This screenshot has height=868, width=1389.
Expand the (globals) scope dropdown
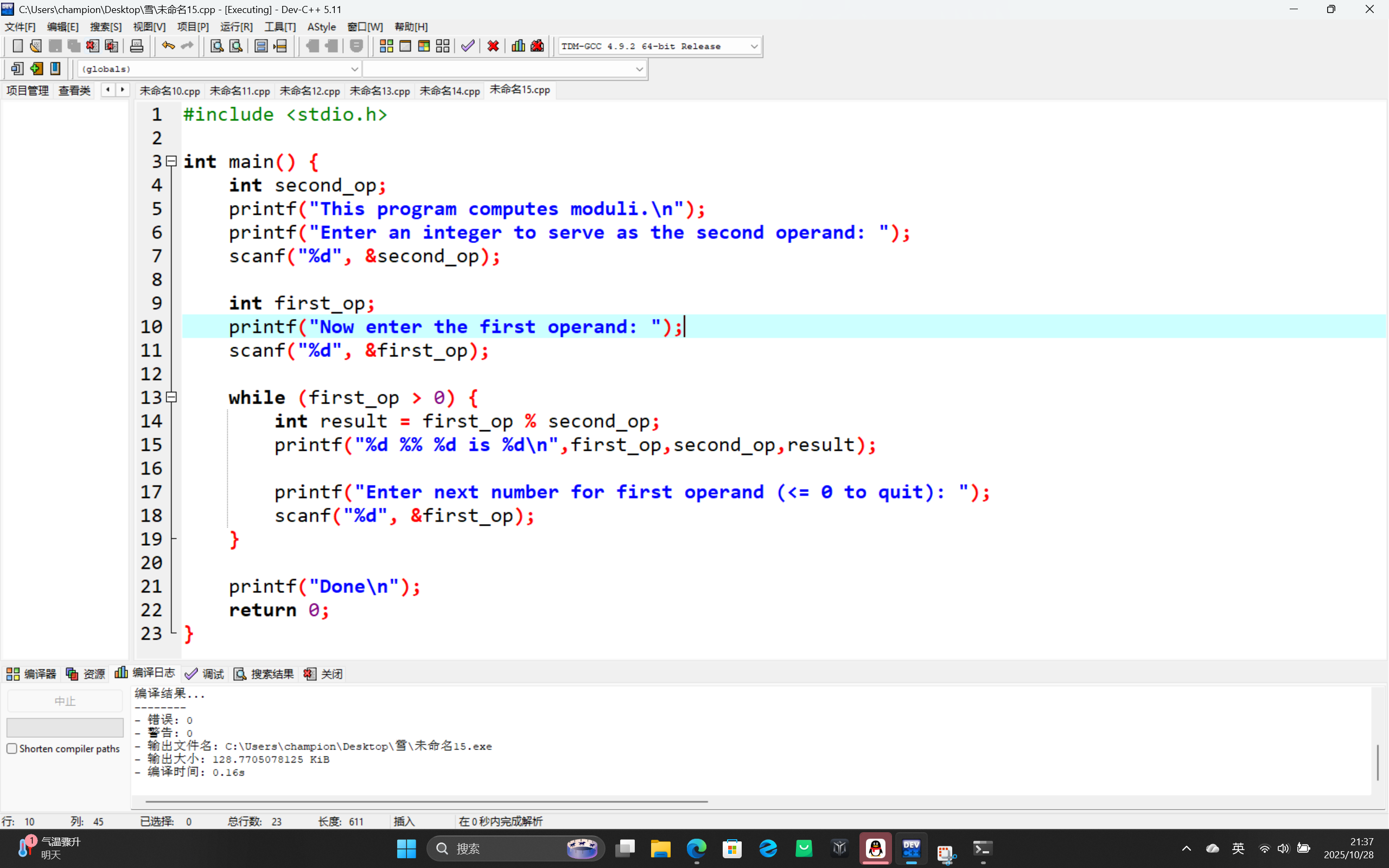[354, 69]
